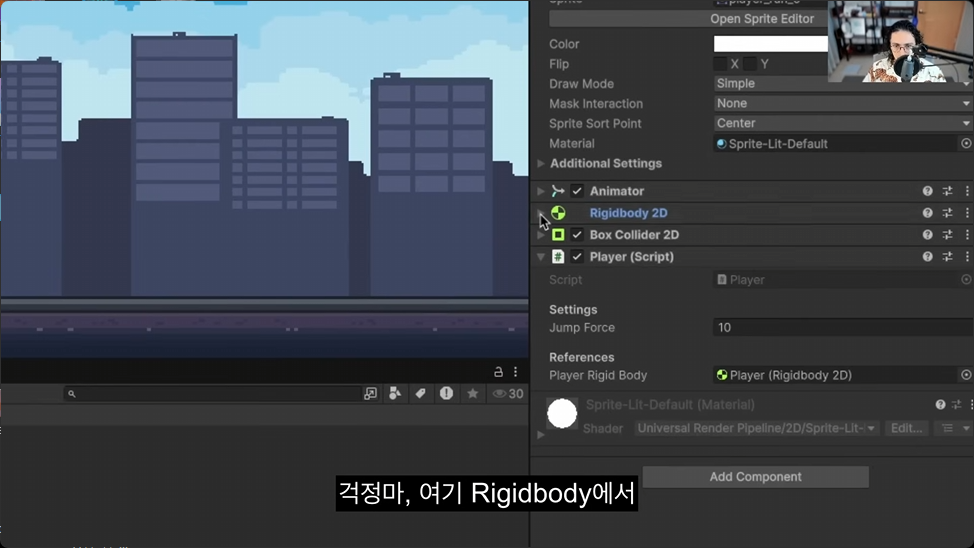Viewport: 974px width, 548px height.
Task: Click the Animator component icon
Action: coord(558,191)
